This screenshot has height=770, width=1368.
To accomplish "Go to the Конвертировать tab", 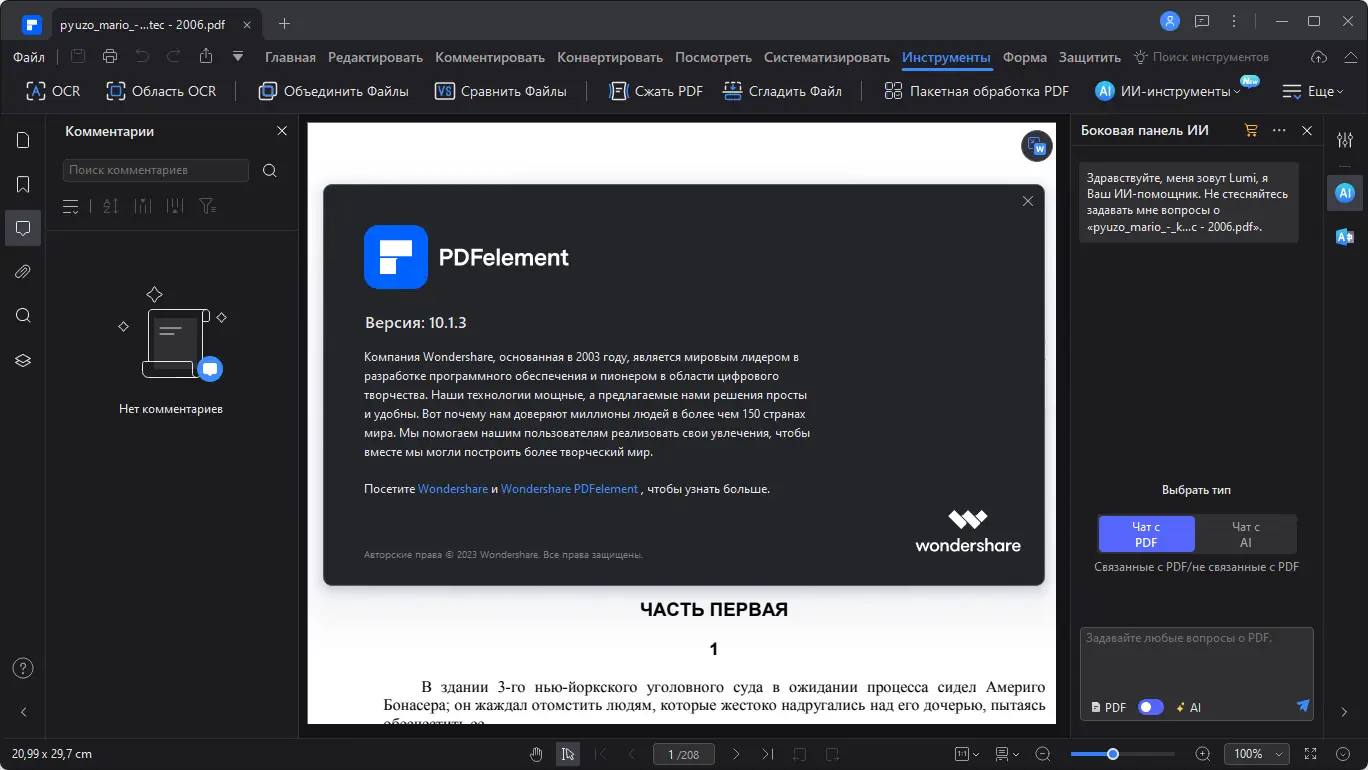I will pyautogui.click(x=610, y=57).
